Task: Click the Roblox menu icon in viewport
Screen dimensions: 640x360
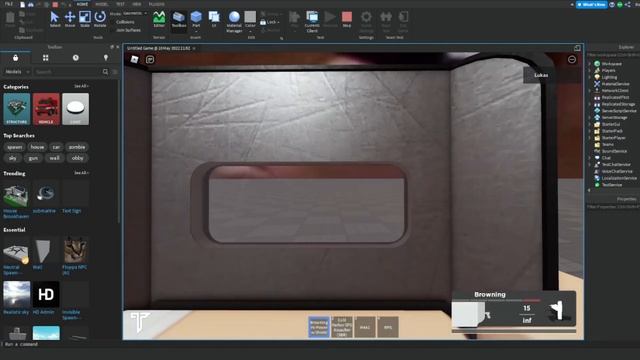Action: pyautogui.click(x=134, y=60)
